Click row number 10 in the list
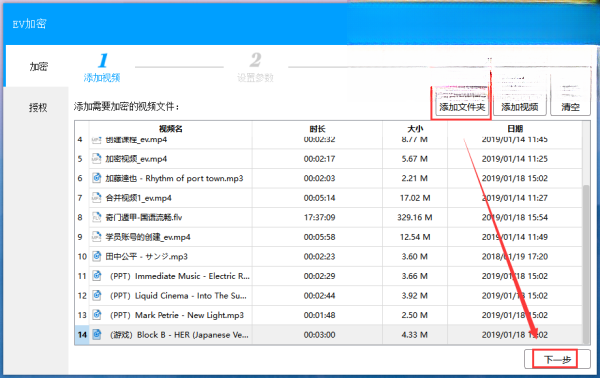The height and width of the screenshot is (378, 600). tap(82, 257)
